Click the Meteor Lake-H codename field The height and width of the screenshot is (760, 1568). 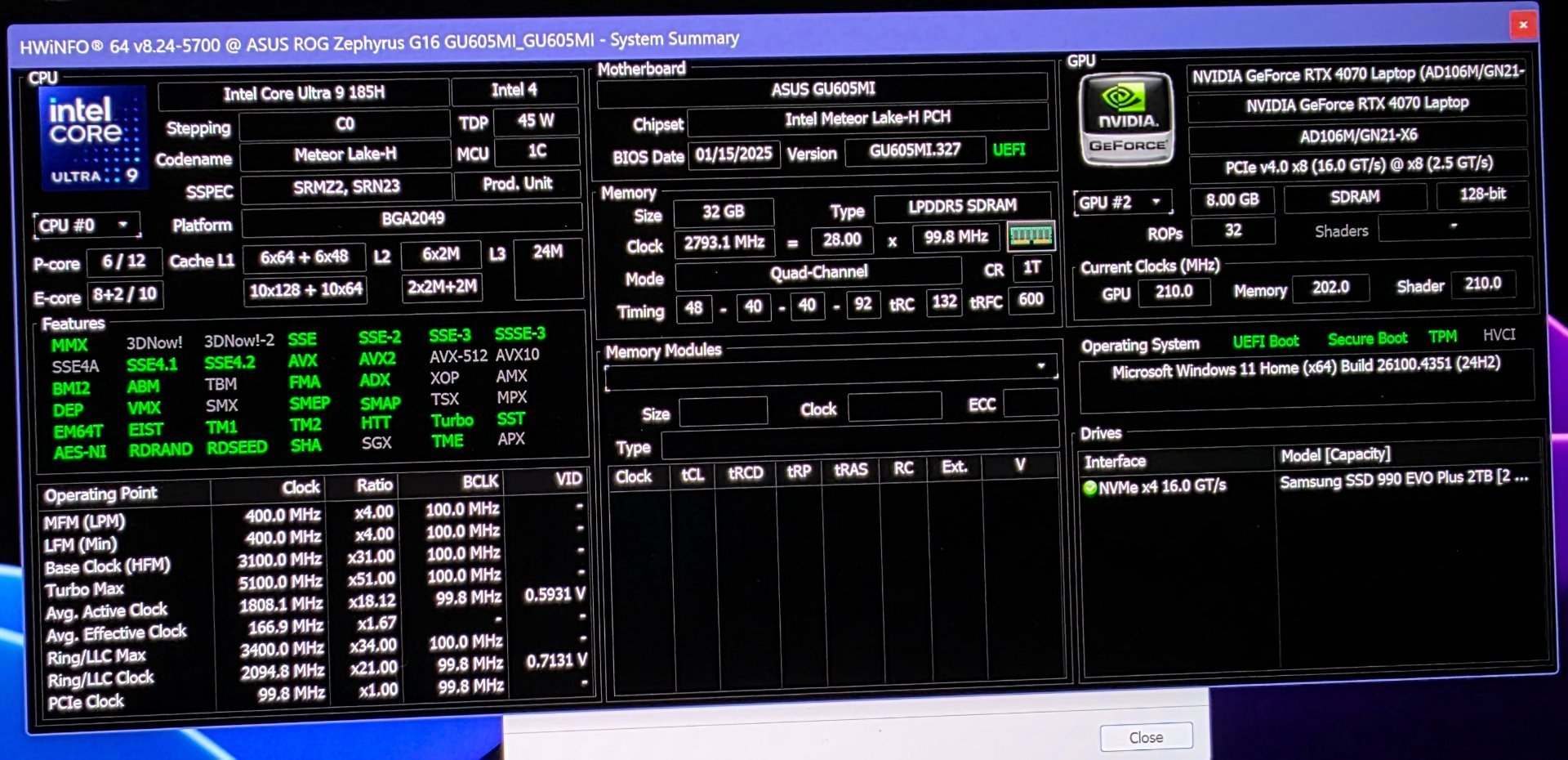pyautogui.click(x=345, y=154)
